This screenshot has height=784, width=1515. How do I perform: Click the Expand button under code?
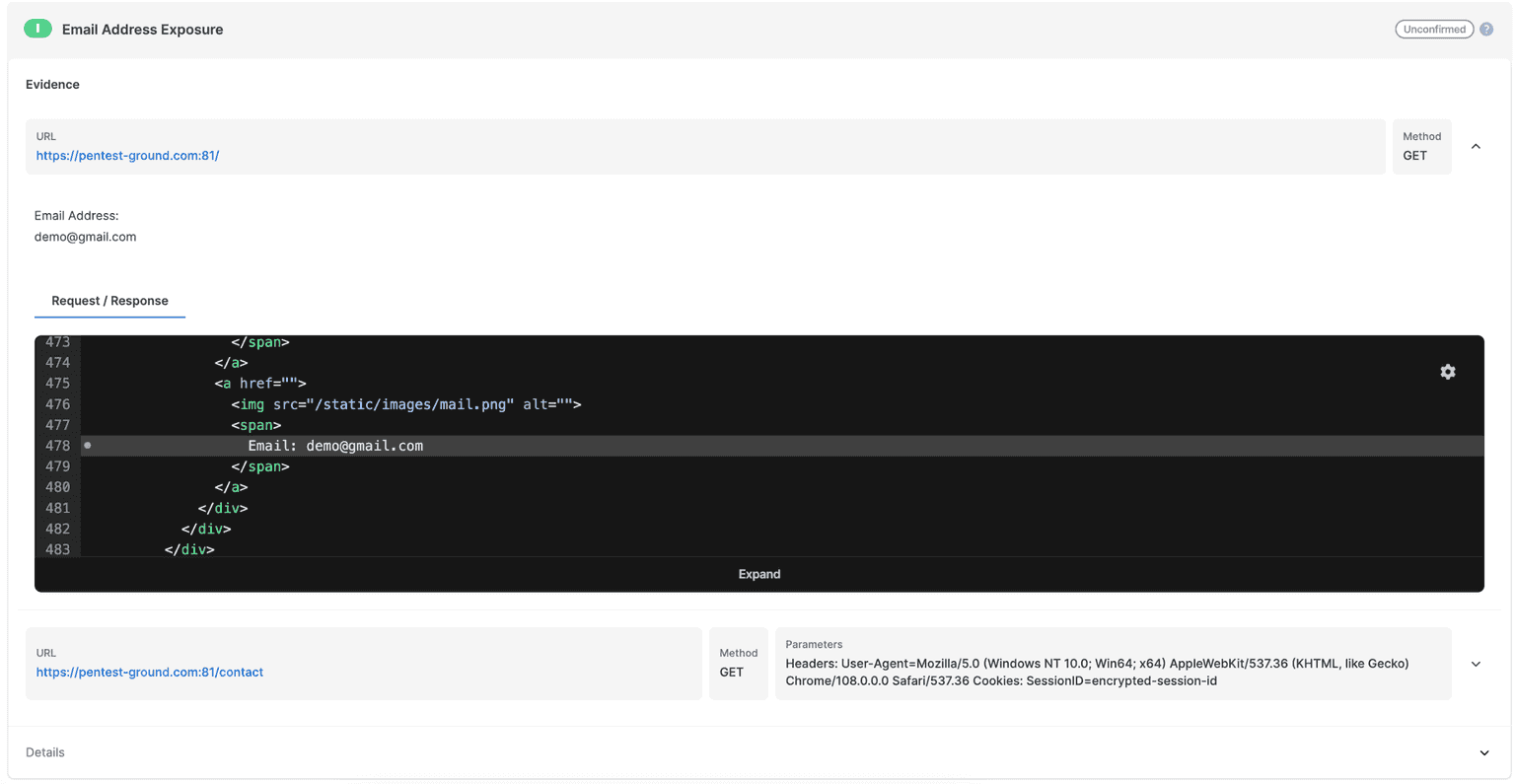point(758,574)
